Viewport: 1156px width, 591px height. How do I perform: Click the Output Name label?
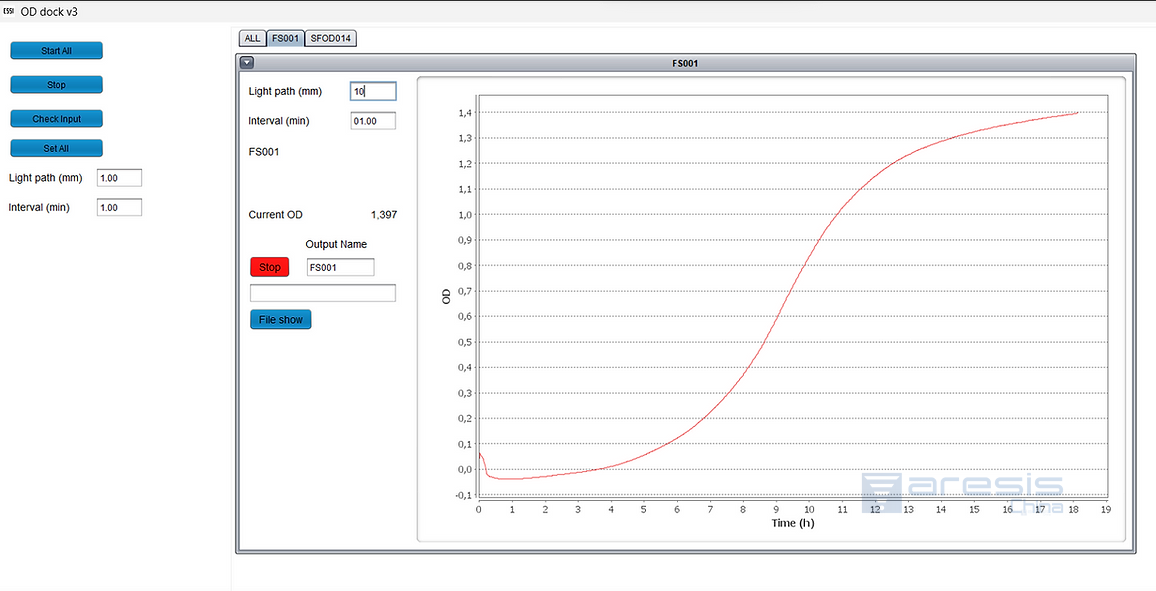tap(336, 245)
